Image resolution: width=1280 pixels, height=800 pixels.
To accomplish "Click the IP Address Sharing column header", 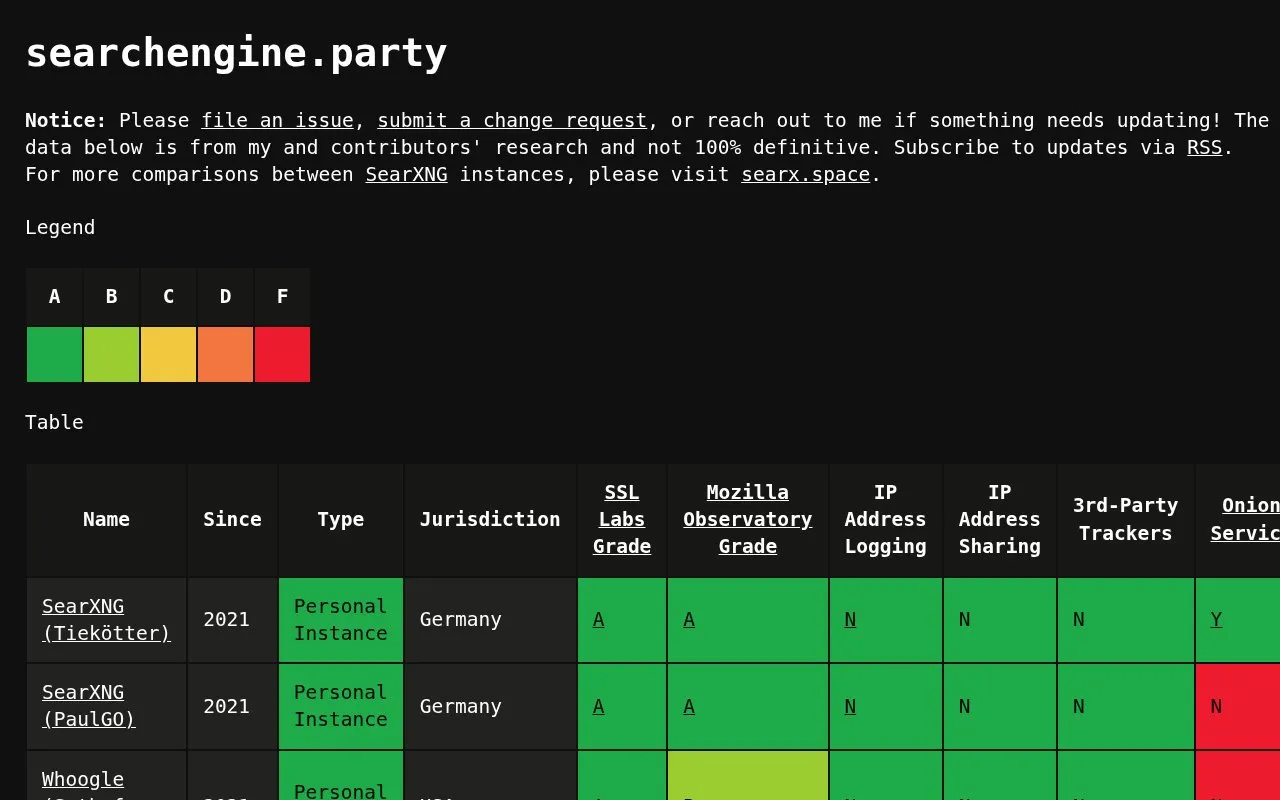I will pos(1000,519).
